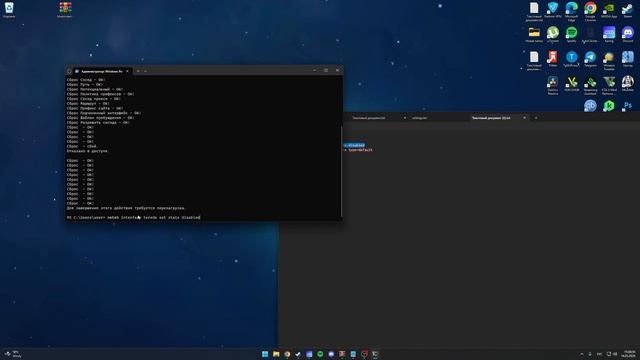Open Chrome from the taskbar
This screenshot has width=640, height=360.
tap(287, 354)
